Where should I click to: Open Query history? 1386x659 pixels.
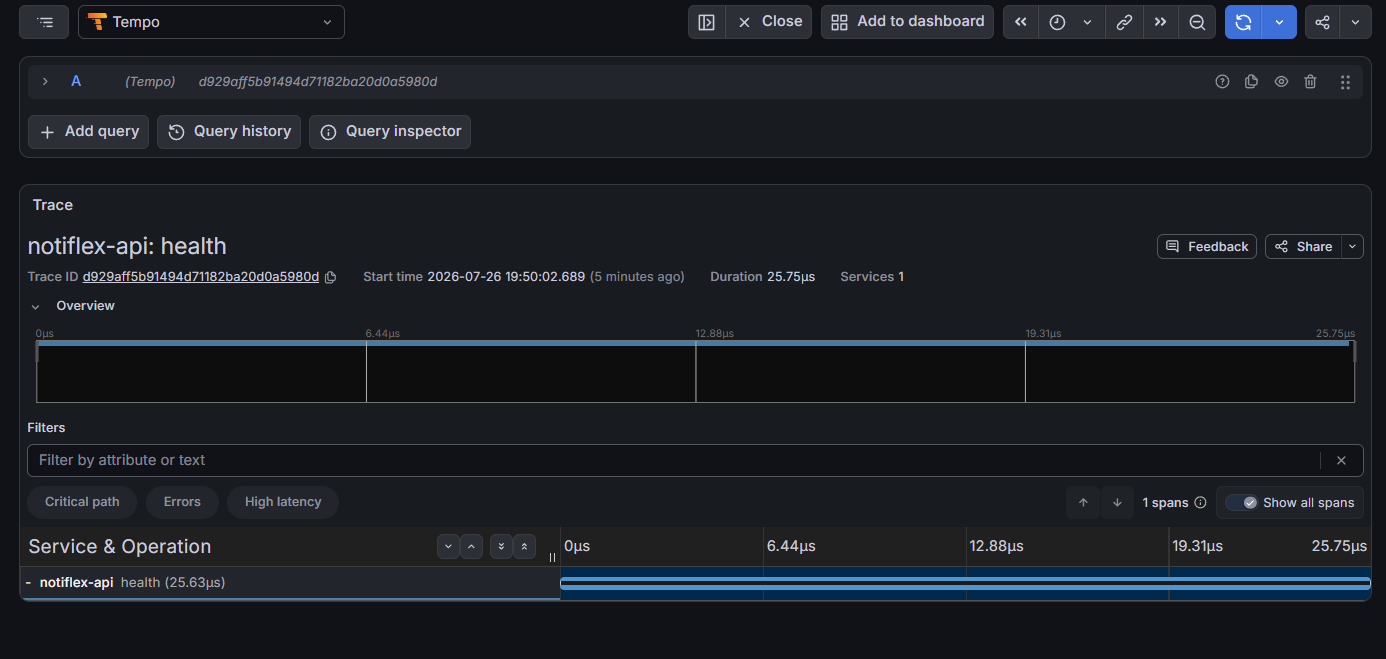pyautogui.click(x=229, y=132)
